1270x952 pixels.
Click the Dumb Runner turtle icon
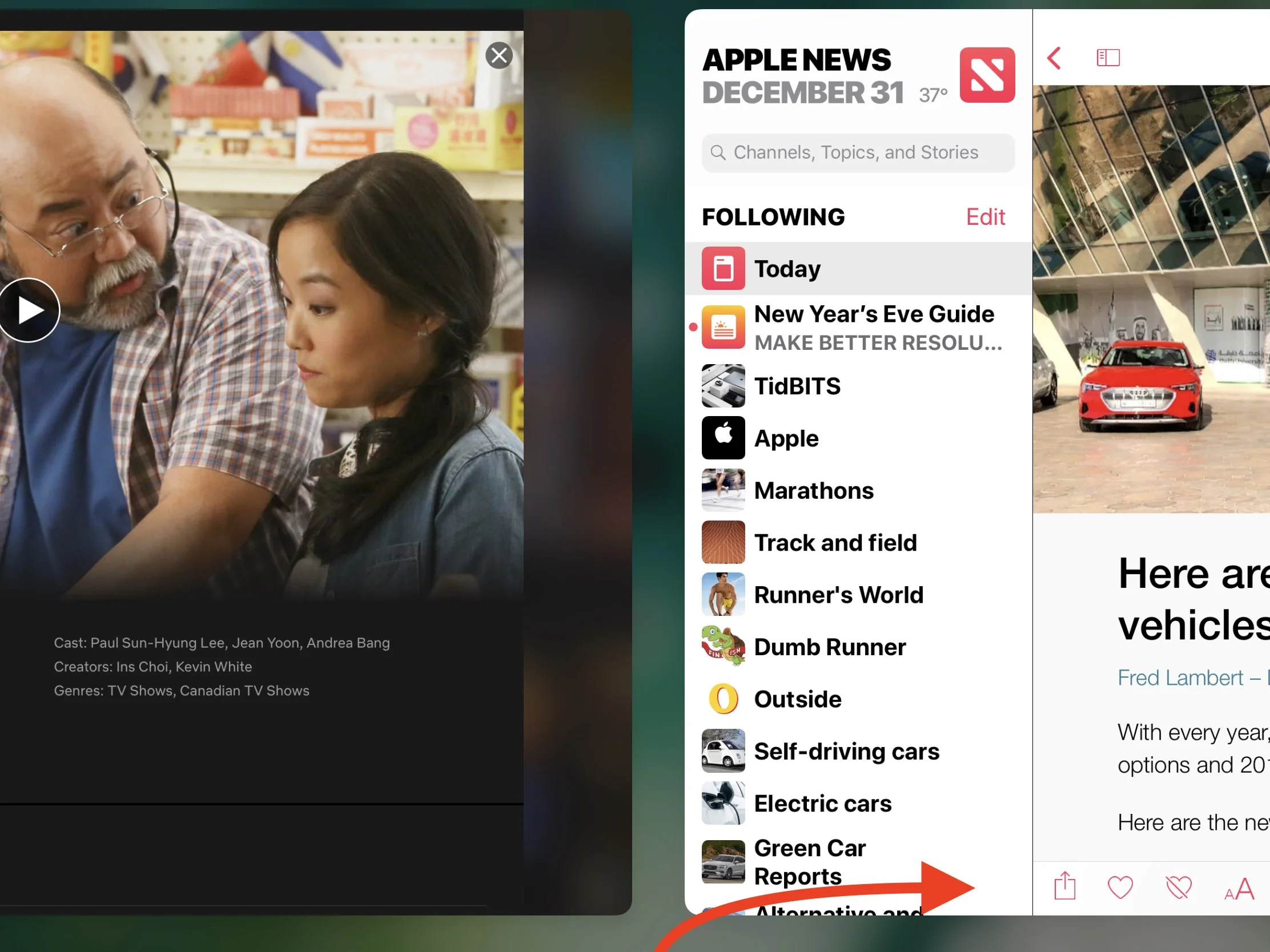[724, 647]
